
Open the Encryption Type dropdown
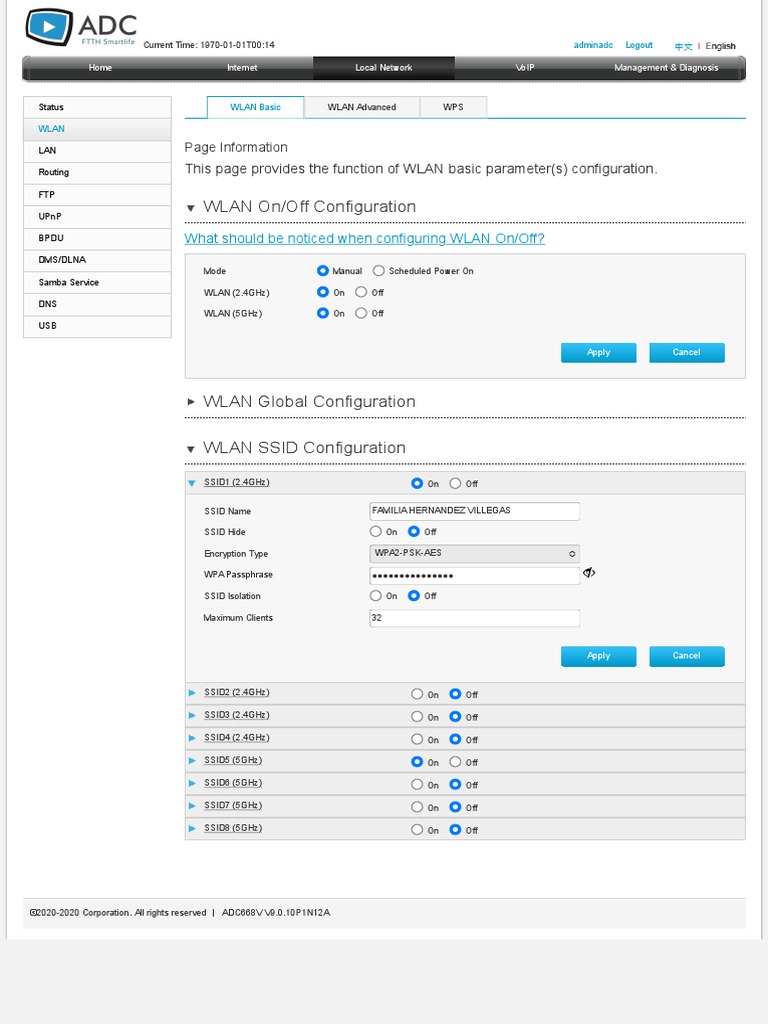474,554
